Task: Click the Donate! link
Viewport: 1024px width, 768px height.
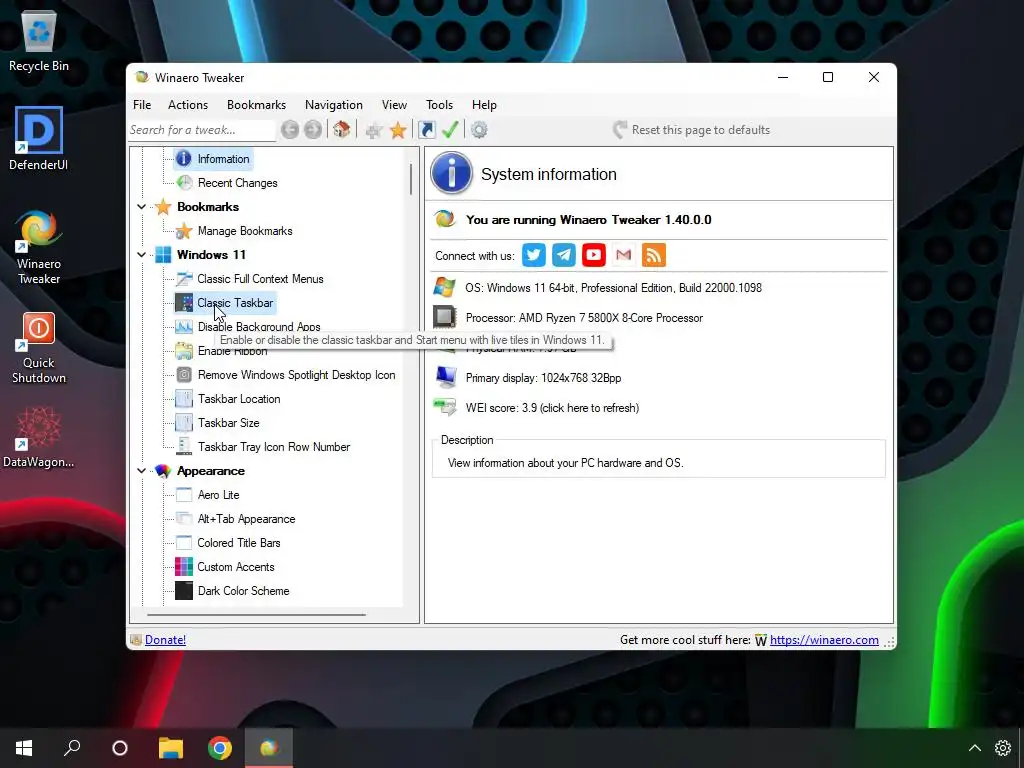Action: (x=165, y=640)
